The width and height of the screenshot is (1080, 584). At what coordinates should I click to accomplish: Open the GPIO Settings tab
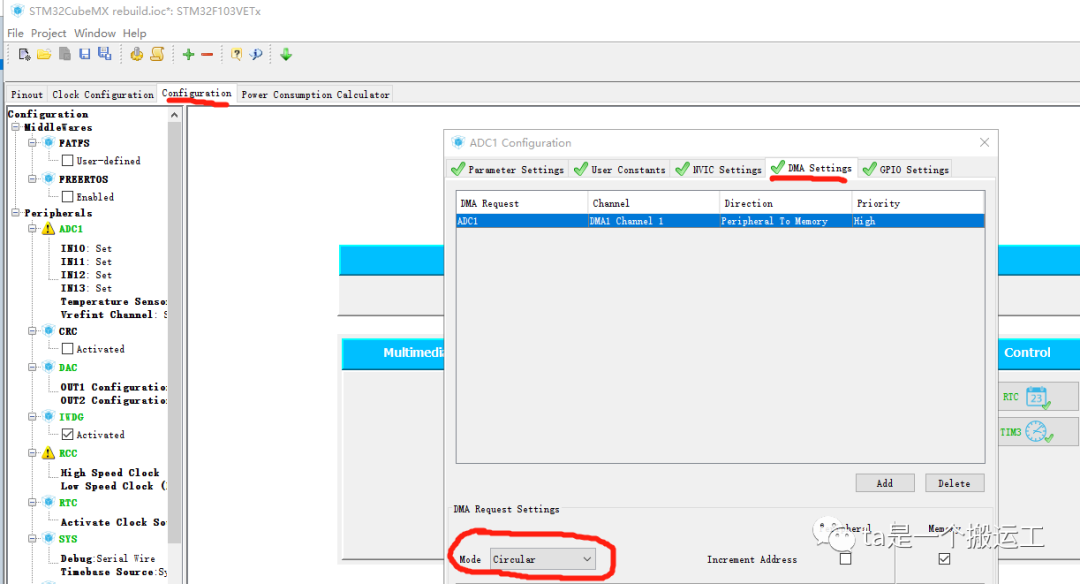coord(906,169)
